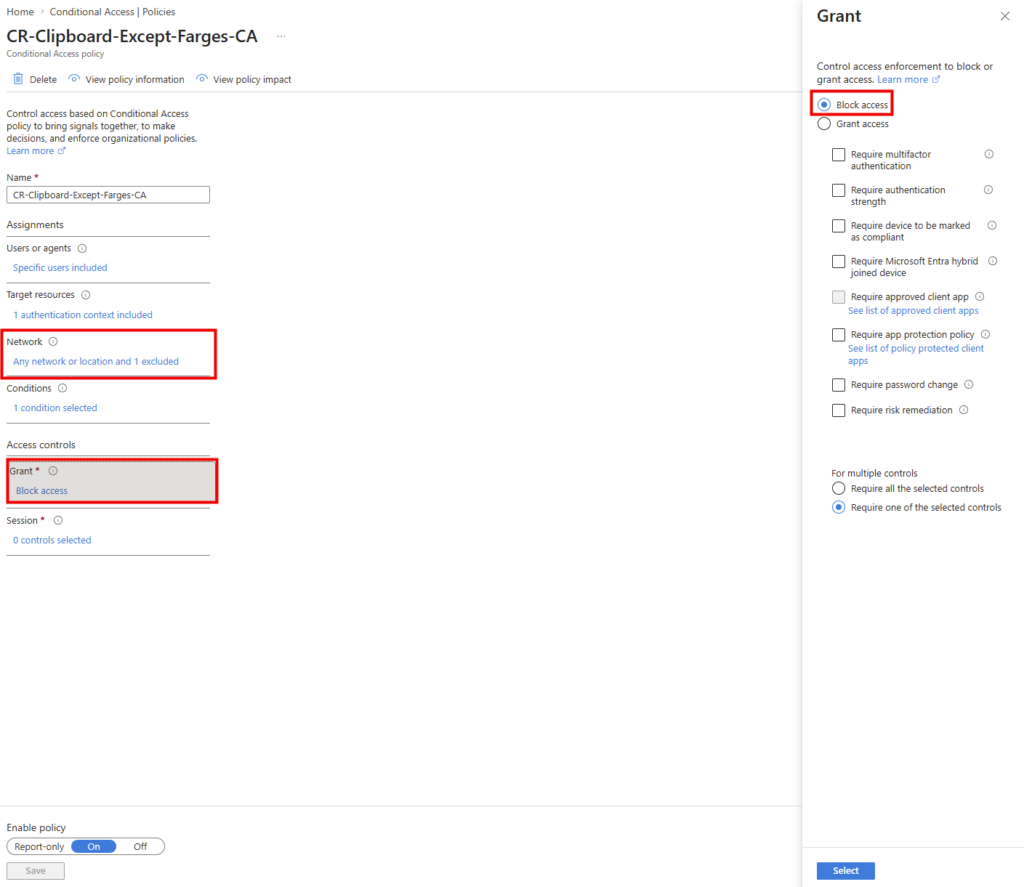This screenshot has width=1024, height=887.
Task: Open 1 authentication context included
Action: pyautogui.click(x=83, y=315)
